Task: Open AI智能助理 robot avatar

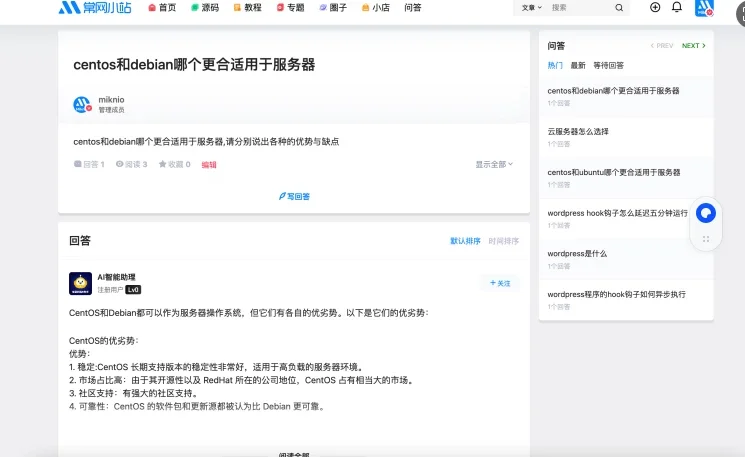Action: (x=80, y=284)
